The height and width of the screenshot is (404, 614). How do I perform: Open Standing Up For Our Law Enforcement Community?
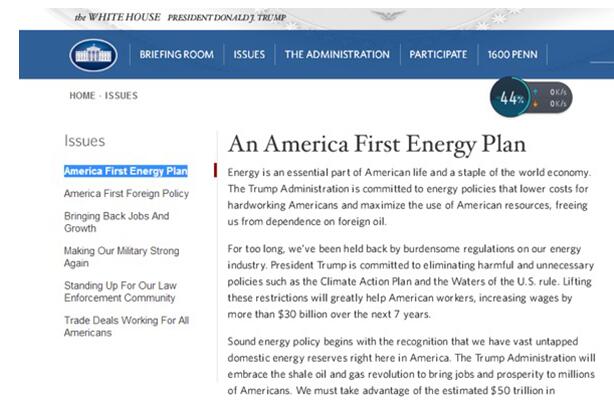[x=120, y=291]
